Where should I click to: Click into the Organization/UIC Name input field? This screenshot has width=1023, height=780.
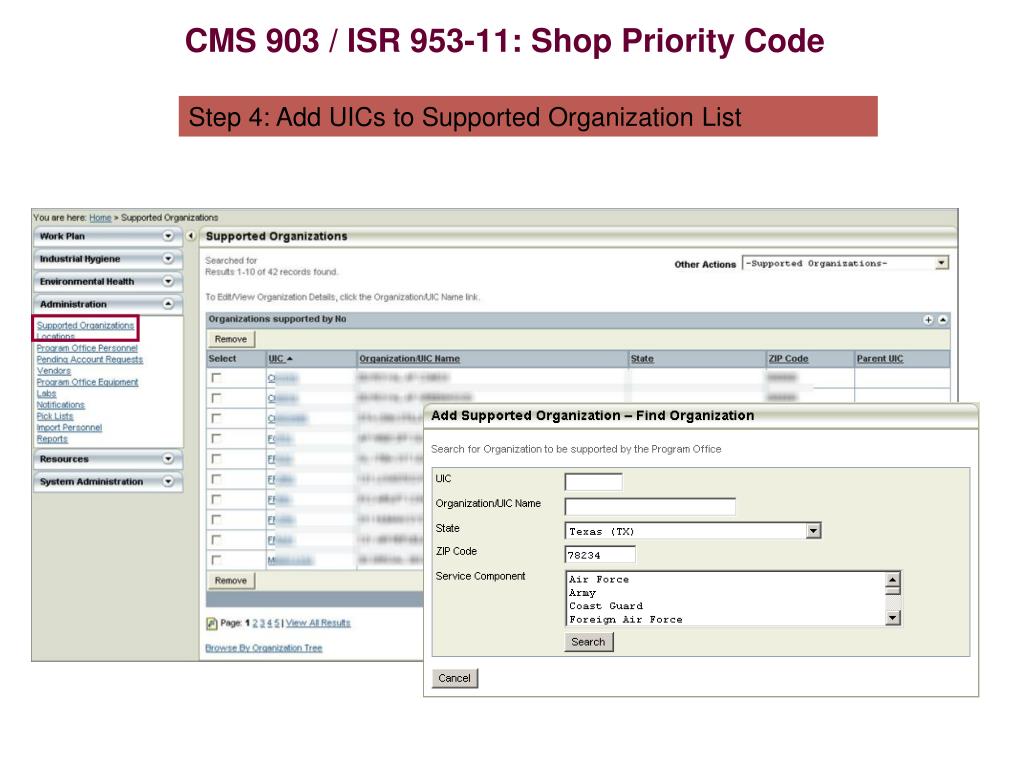coord(650,507)
